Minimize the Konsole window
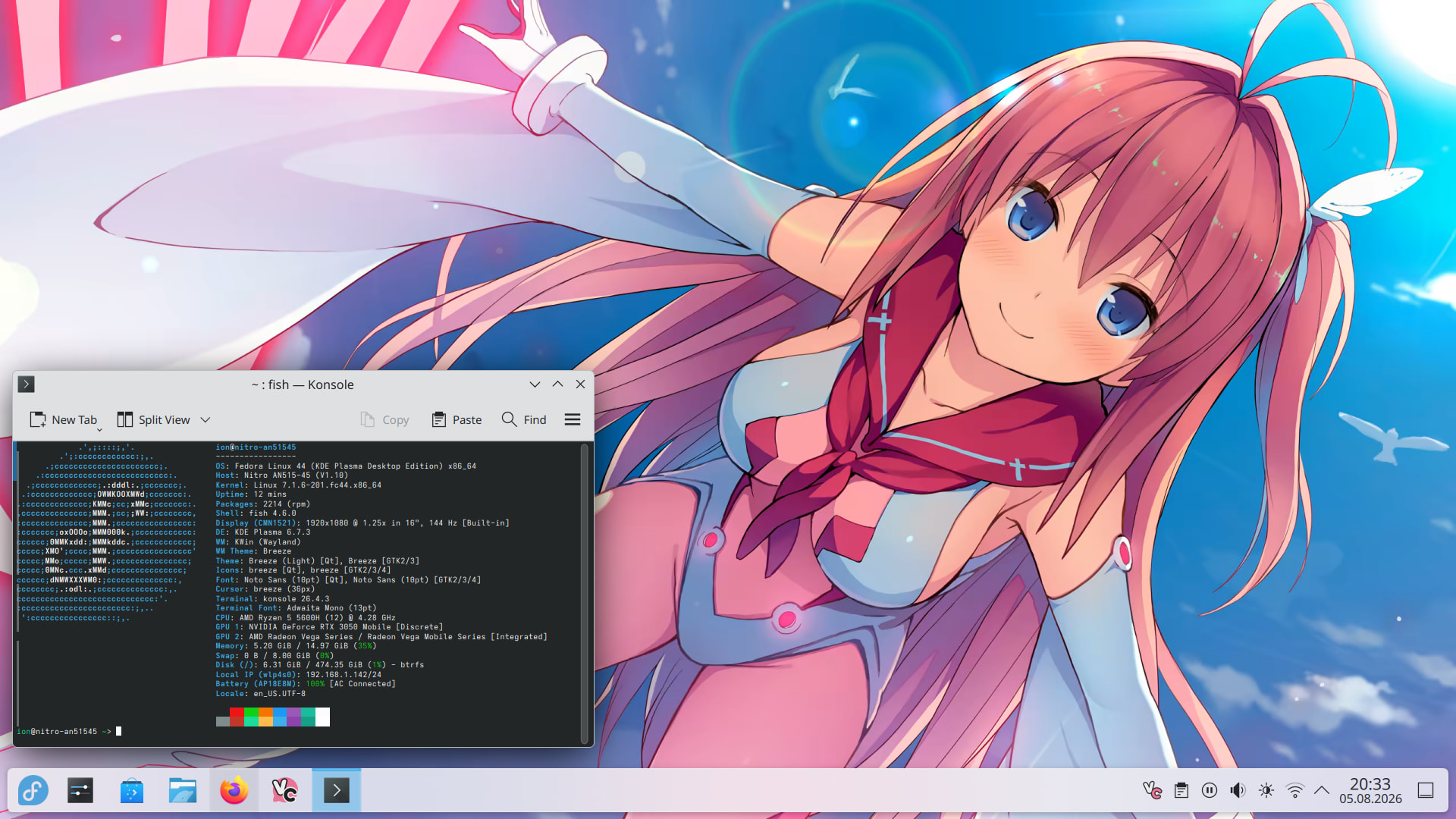 pyautogui.click(x=535, y=384)
